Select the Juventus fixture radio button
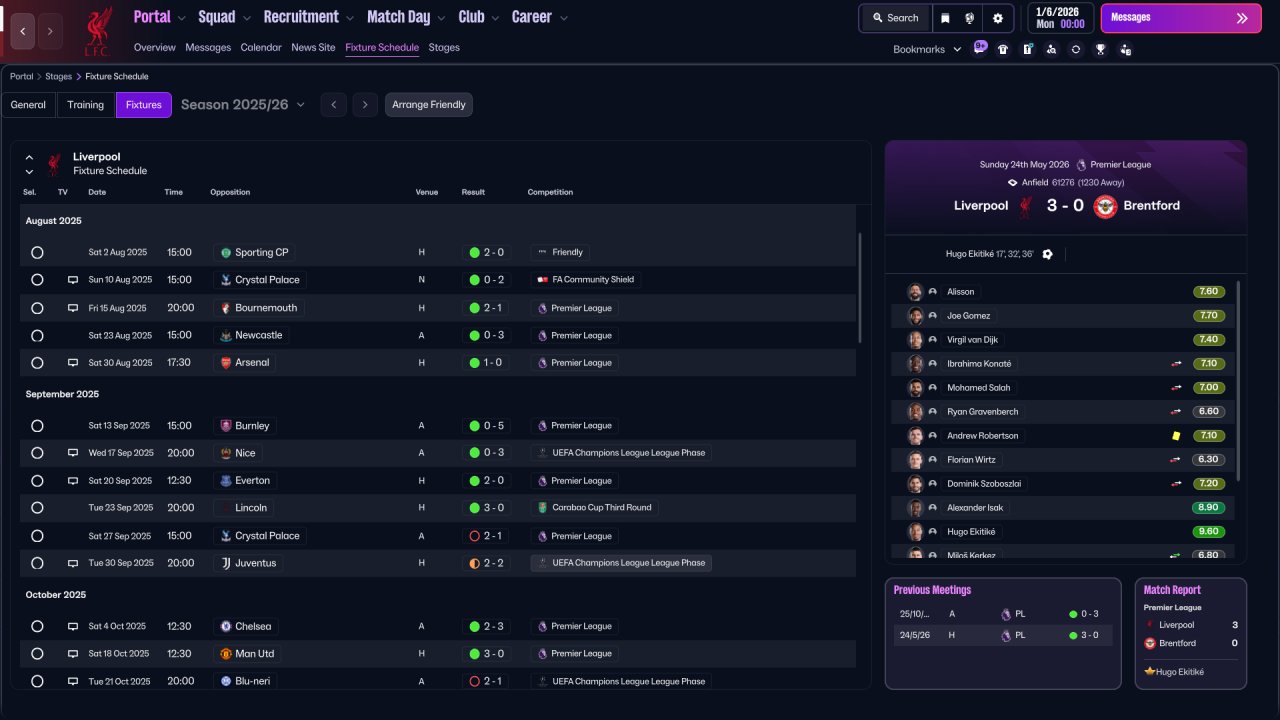Viewport: 1280px width, 720px height. (x=37, y=563)
